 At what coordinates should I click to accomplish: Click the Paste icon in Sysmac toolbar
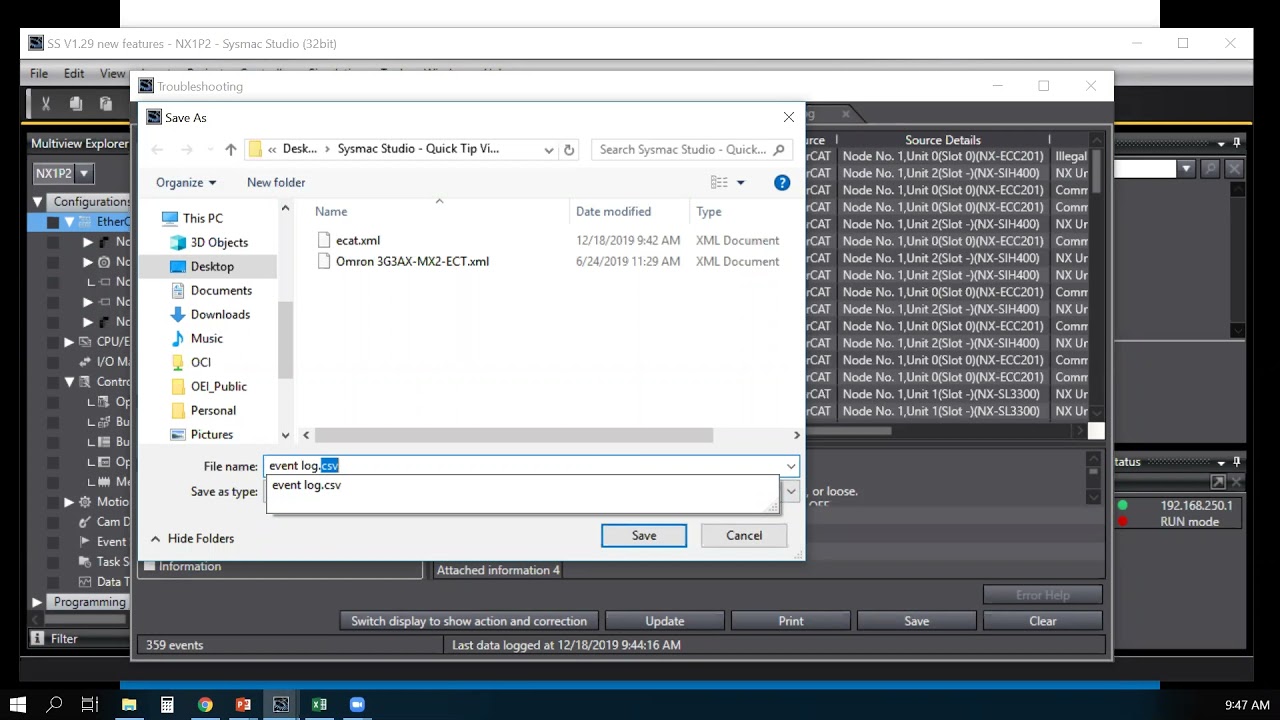coord(106,103)
